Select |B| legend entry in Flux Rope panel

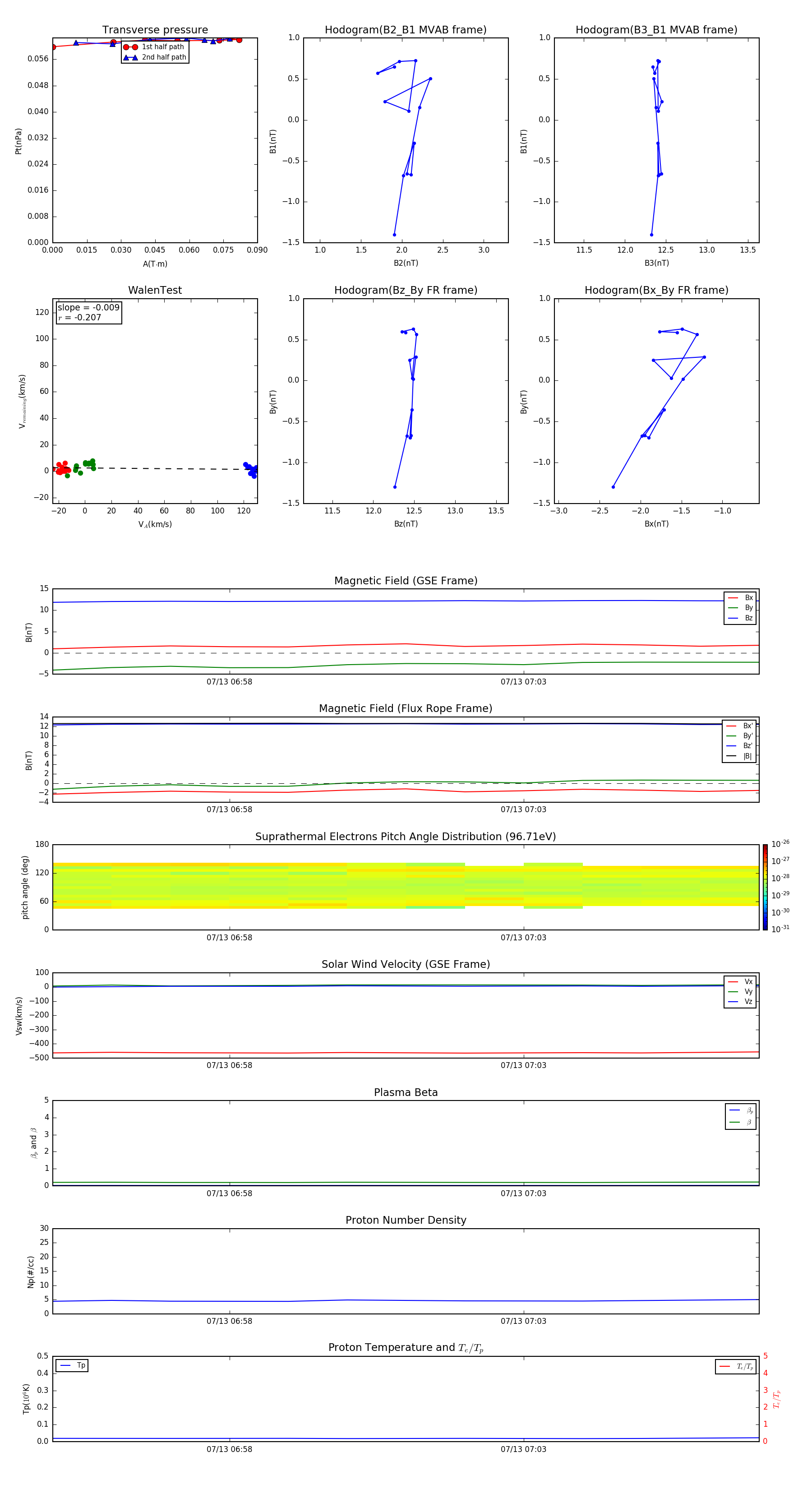pyautogui.click(x=739, y=756)
